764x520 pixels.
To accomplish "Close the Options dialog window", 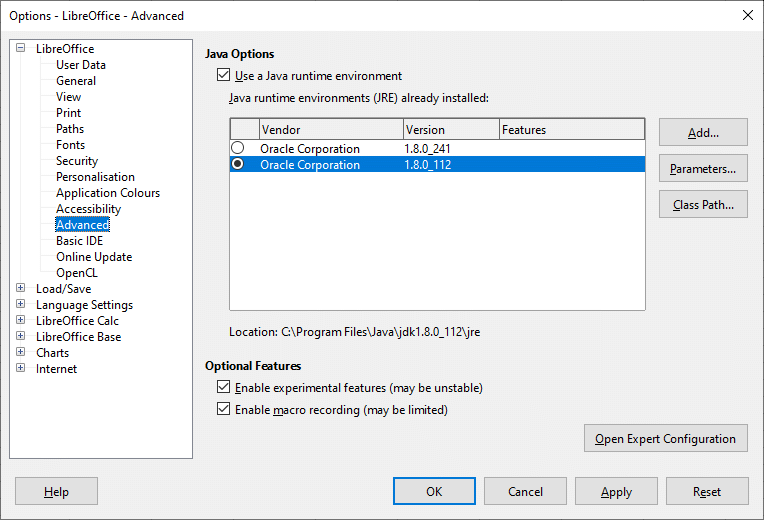I will pos(746,15).
